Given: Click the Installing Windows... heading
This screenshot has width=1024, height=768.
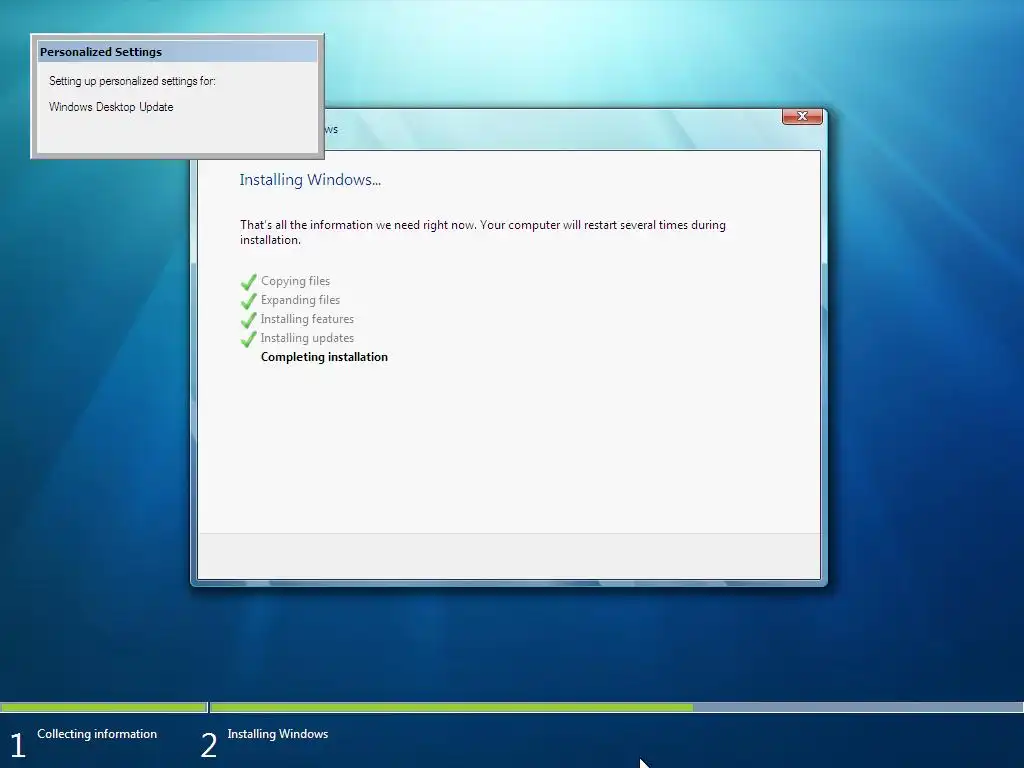Looking at the screenshot, I should tap(310, 180).
